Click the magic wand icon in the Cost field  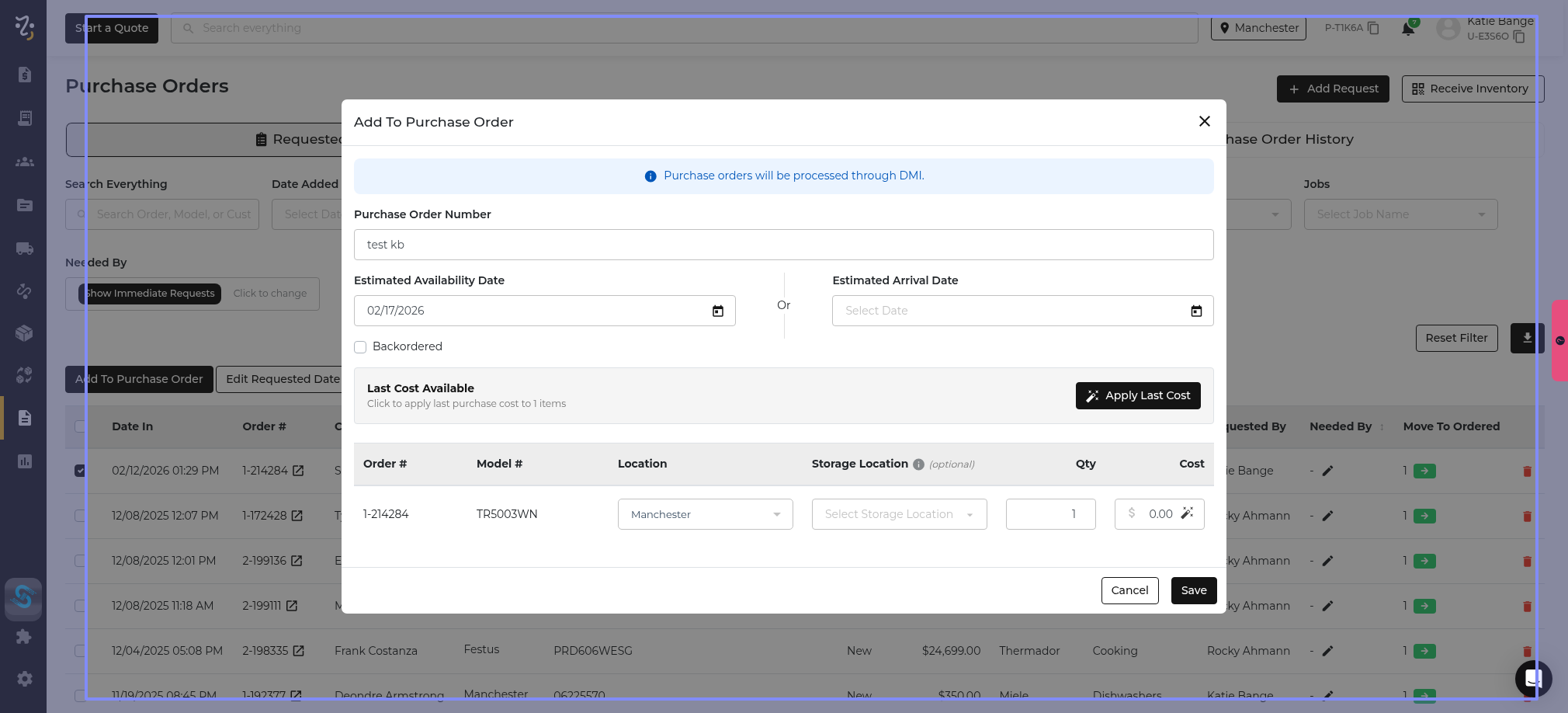pos(1187,513)
